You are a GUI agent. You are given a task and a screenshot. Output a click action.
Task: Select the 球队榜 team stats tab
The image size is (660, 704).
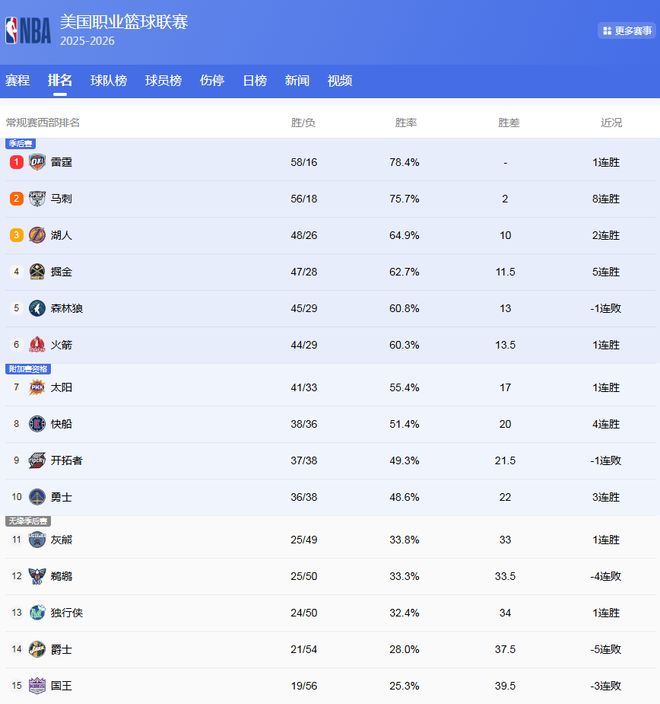[x=108, y=81]
